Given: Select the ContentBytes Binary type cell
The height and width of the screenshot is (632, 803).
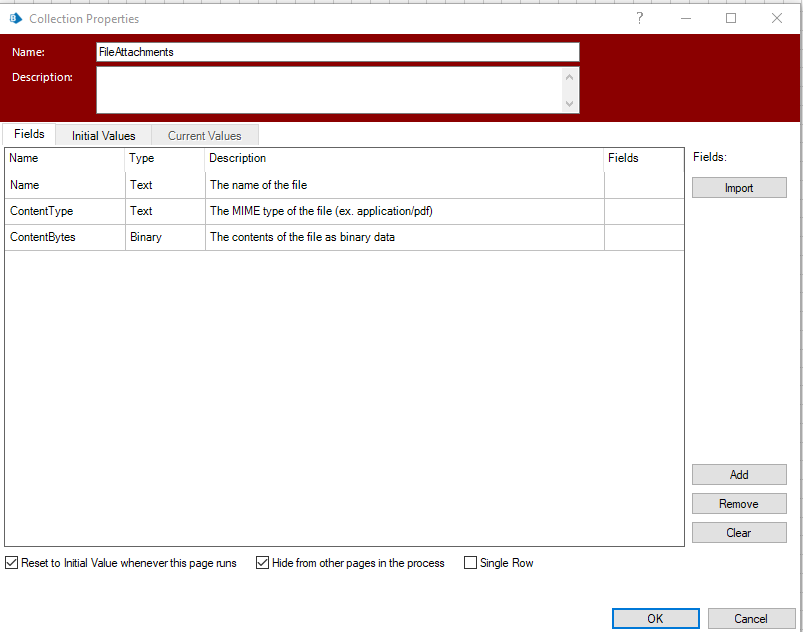Looking at the screenshot, I should click(x=165, y=238).
